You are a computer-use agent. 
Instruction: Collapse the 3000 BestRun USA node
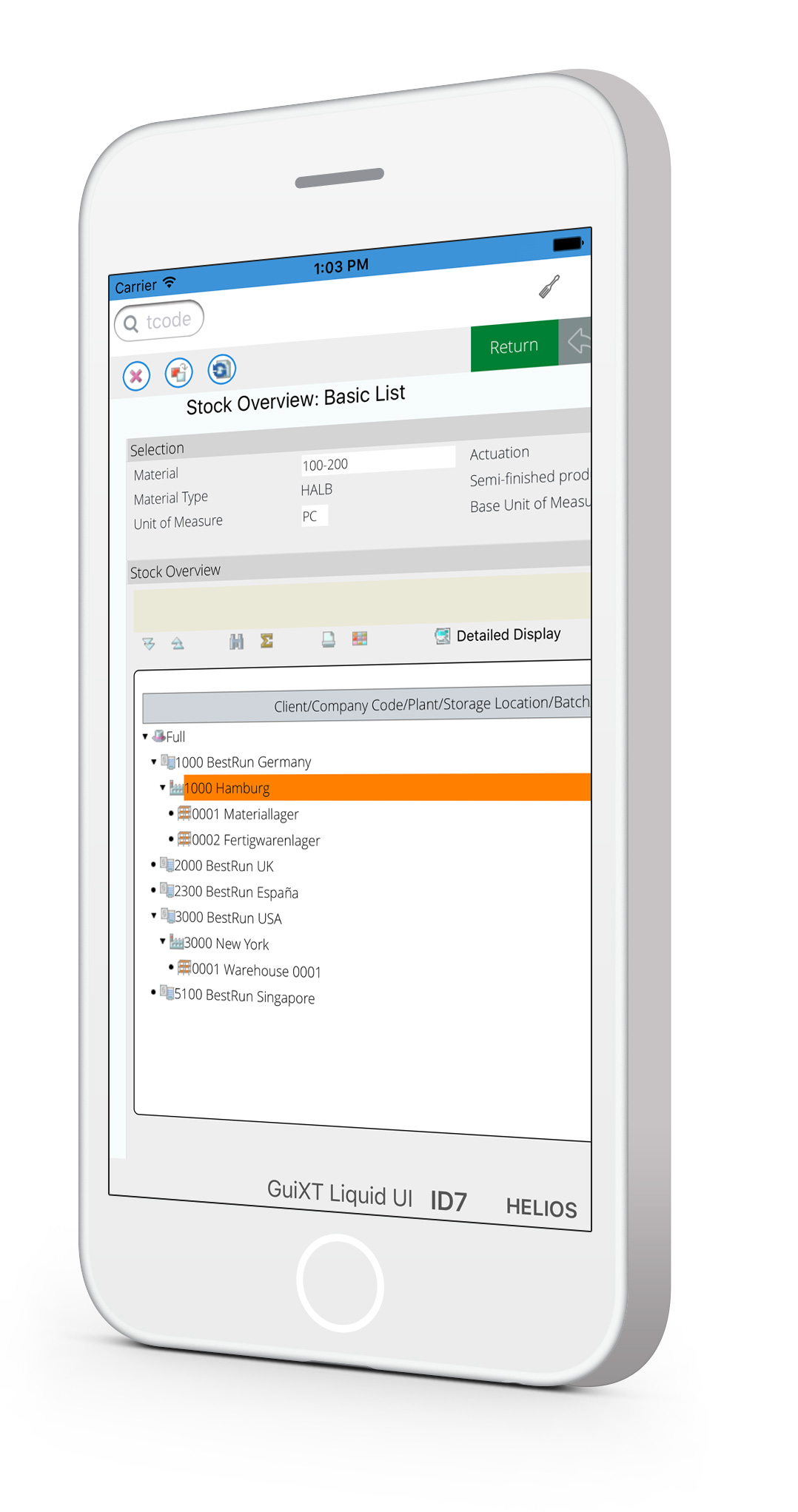154,916
